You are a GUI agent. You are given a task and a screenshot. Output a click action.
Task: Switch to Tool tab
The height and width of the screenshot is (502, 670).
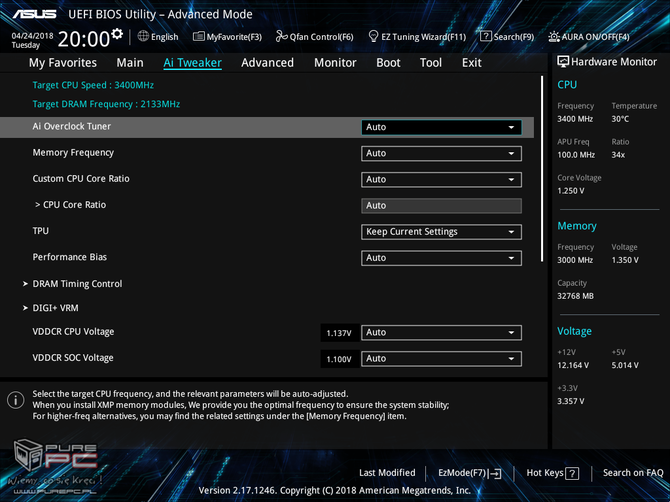coord(431,63)
